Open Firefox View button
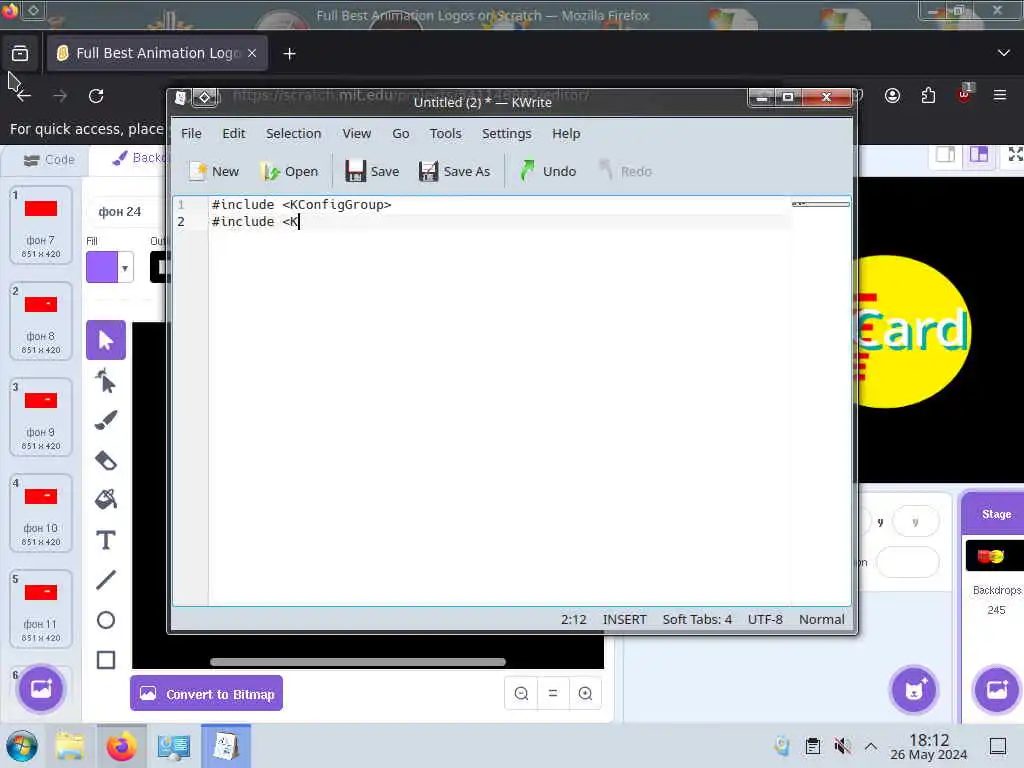 [20, 54]
